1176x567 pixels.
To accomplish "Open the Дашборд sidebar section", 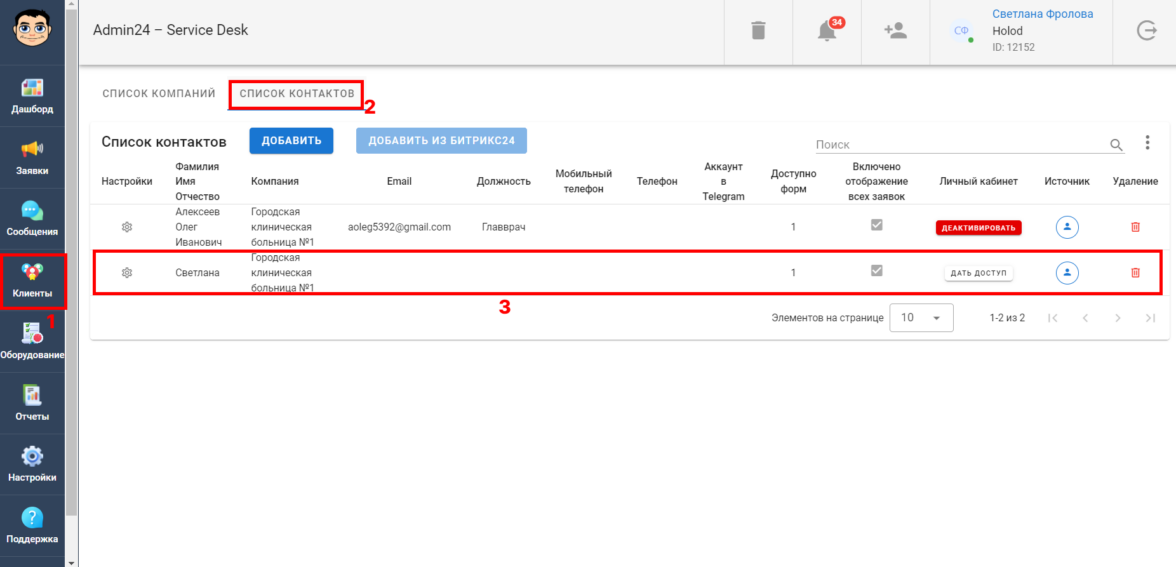I will (x=32, y=96).
